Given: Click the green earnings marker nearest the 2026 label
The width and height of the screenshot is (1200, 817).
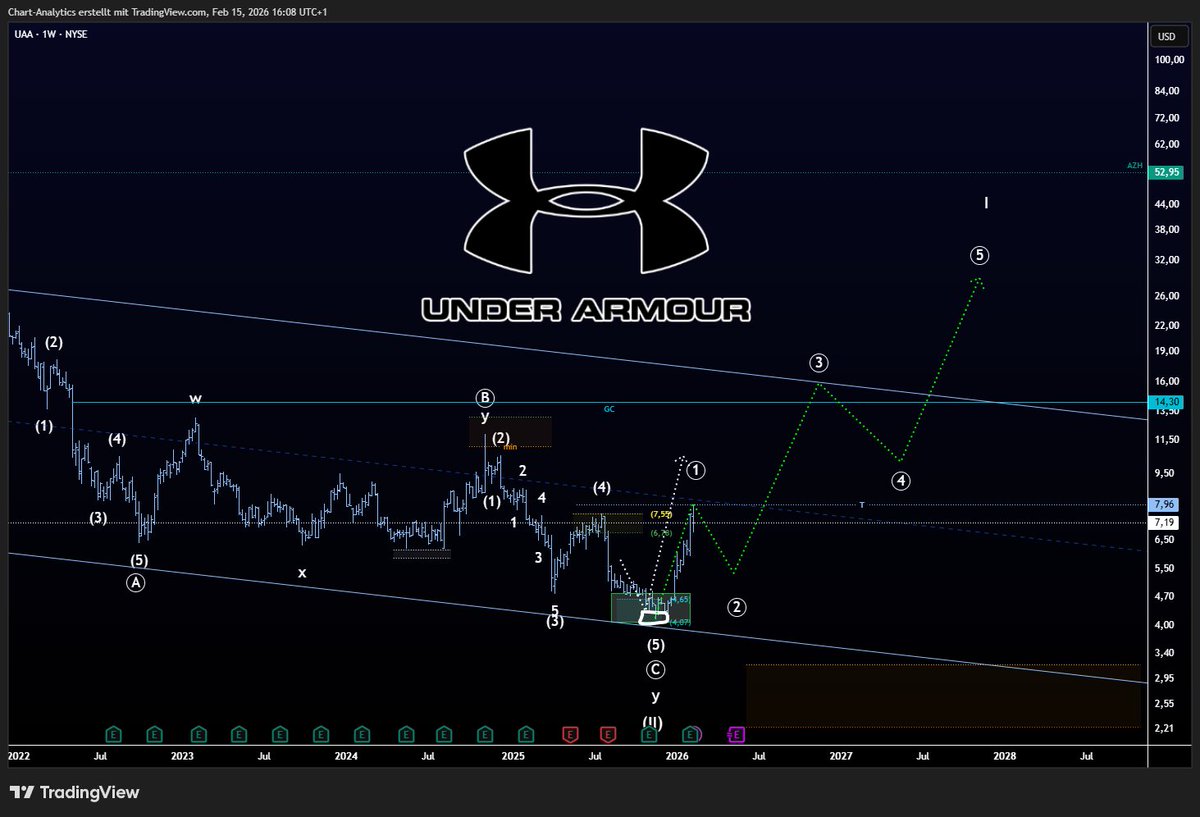Looking at the screenshot, I should coord(690,734).
